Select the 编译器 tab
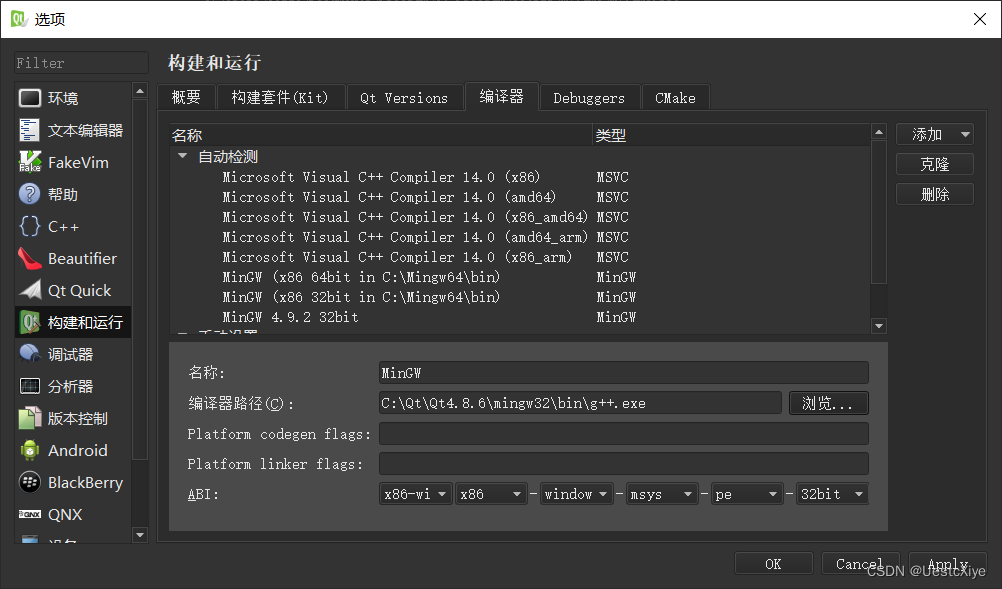The image size is (1002, 589). 502,96
